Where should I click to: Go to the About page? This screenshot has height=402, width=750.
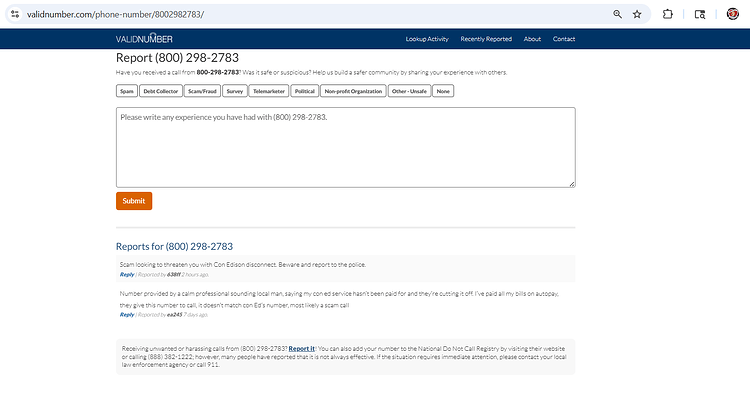click(x=532, y=39)
